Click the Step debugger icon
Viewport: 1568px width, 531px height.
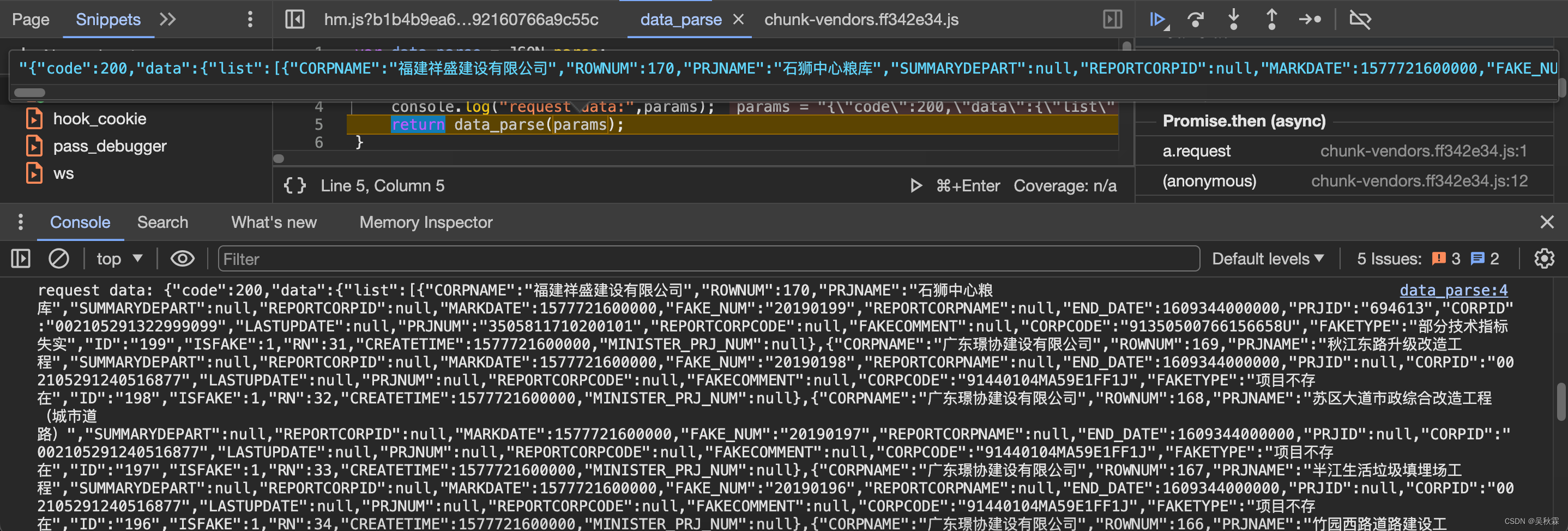[1310, 20]
